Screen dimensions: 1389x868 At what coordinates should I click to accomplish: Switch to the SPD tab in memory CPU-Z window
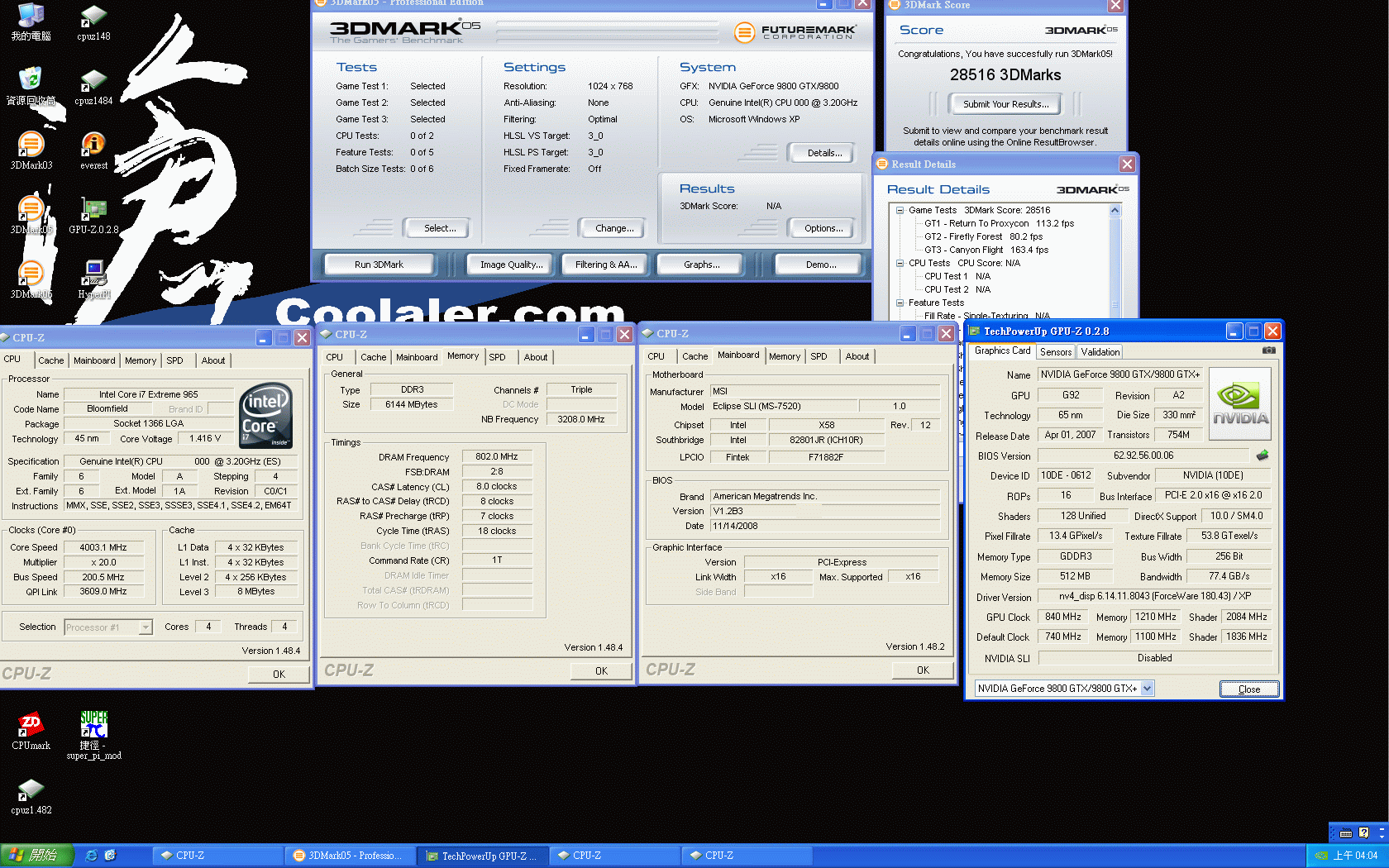pos(497,357)
